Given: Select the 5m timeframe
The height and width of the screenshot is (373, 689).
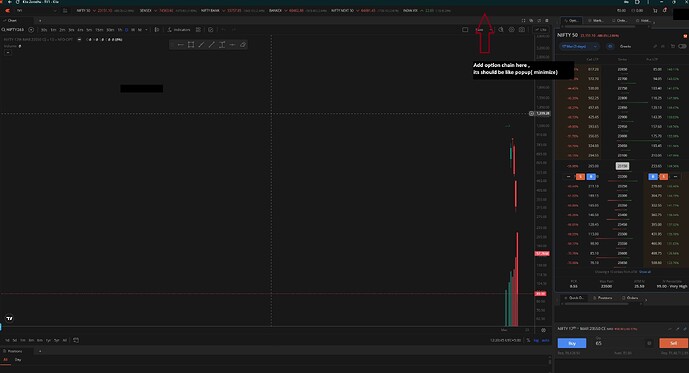Looking at the screenshot, I should [89, 30].
